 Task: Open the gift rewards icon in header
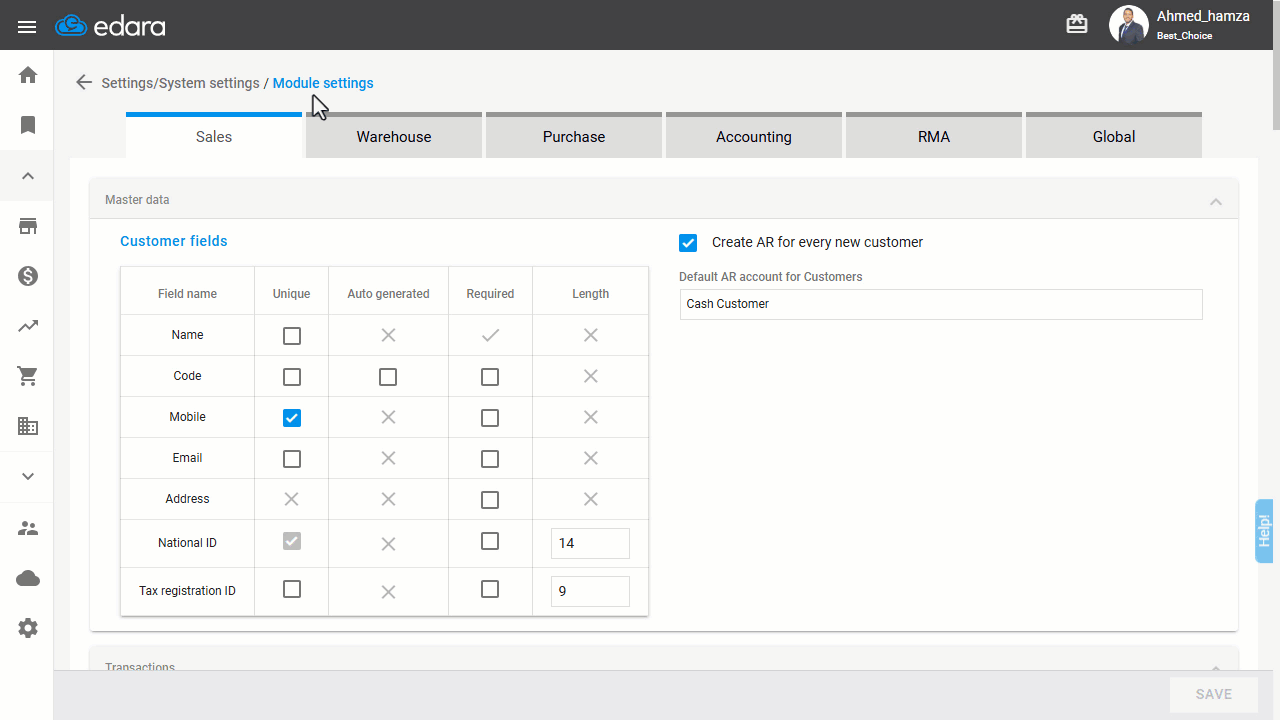pos(1077,24)
